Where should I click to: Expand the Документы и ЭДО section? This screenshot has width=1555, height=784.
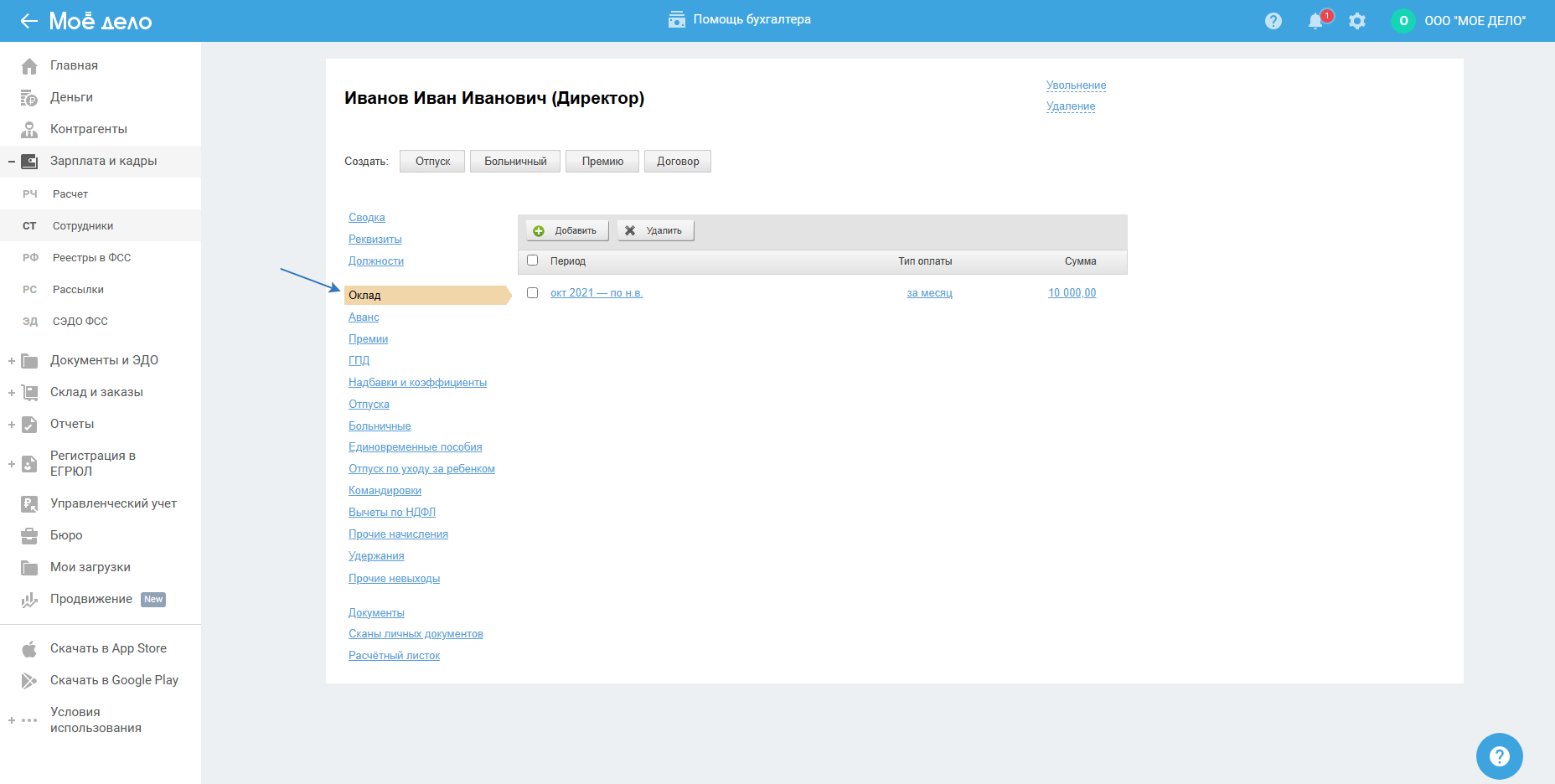[x=12, y=361]
